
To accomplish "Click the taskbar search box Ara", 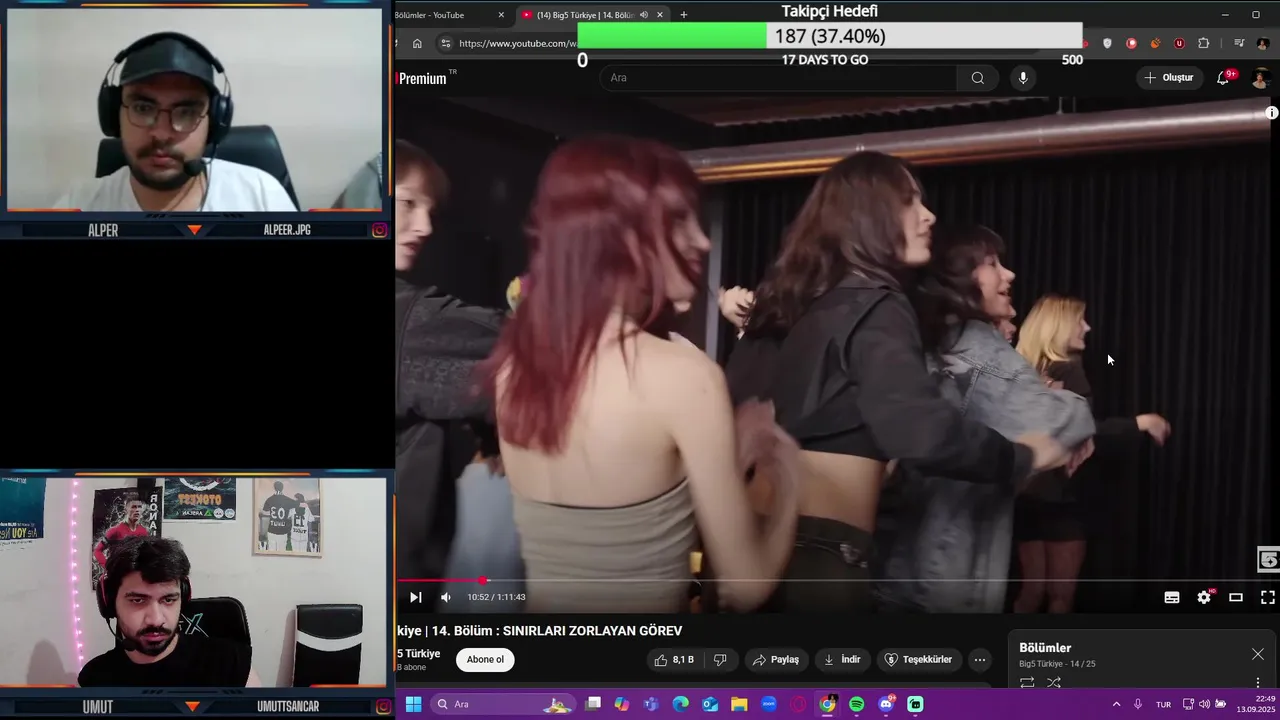I will [x=505, y=704].
